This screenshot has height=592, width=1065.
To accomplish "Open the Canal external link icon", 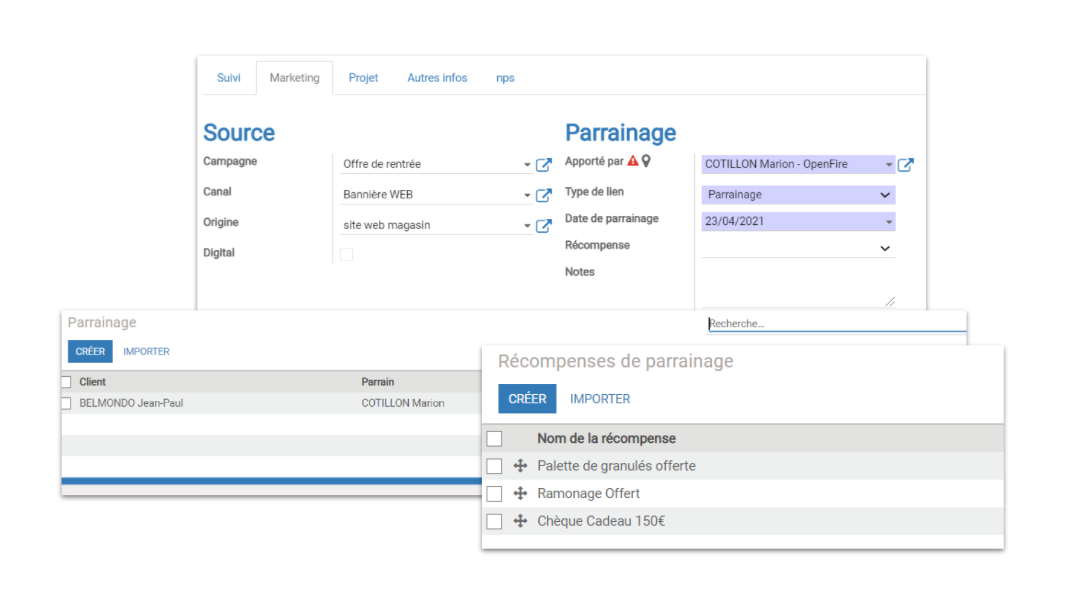I will click(543, 195).
